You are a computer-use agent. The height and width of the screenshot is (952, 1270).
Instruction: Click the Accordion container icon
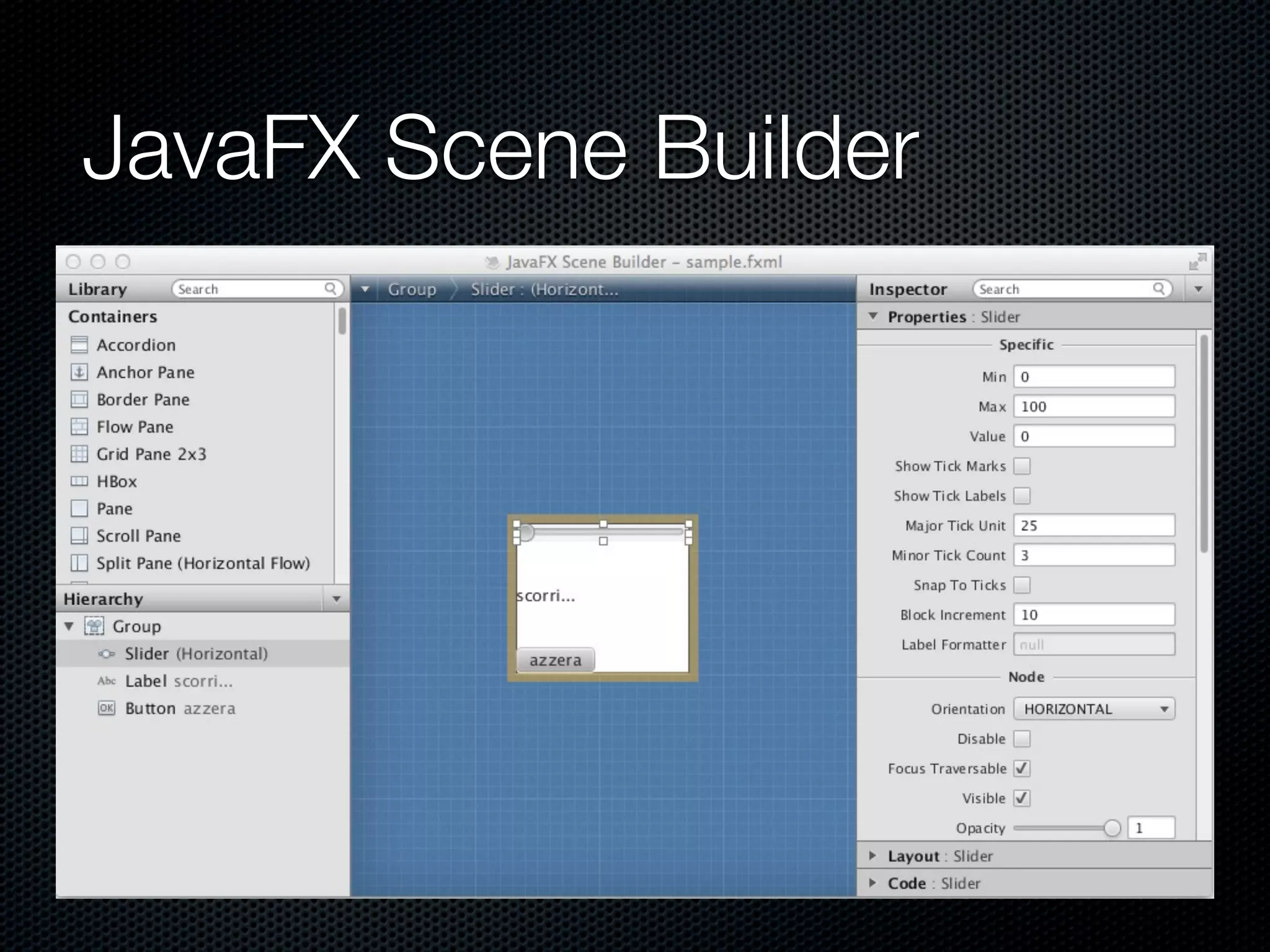click(79, 345)
